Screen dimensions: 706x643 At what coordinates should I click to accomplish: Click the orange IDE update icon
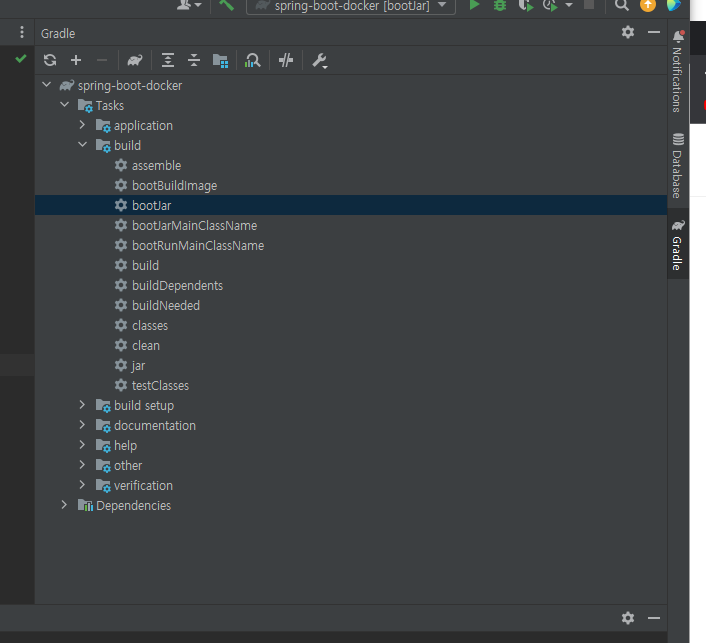point(648,5)
